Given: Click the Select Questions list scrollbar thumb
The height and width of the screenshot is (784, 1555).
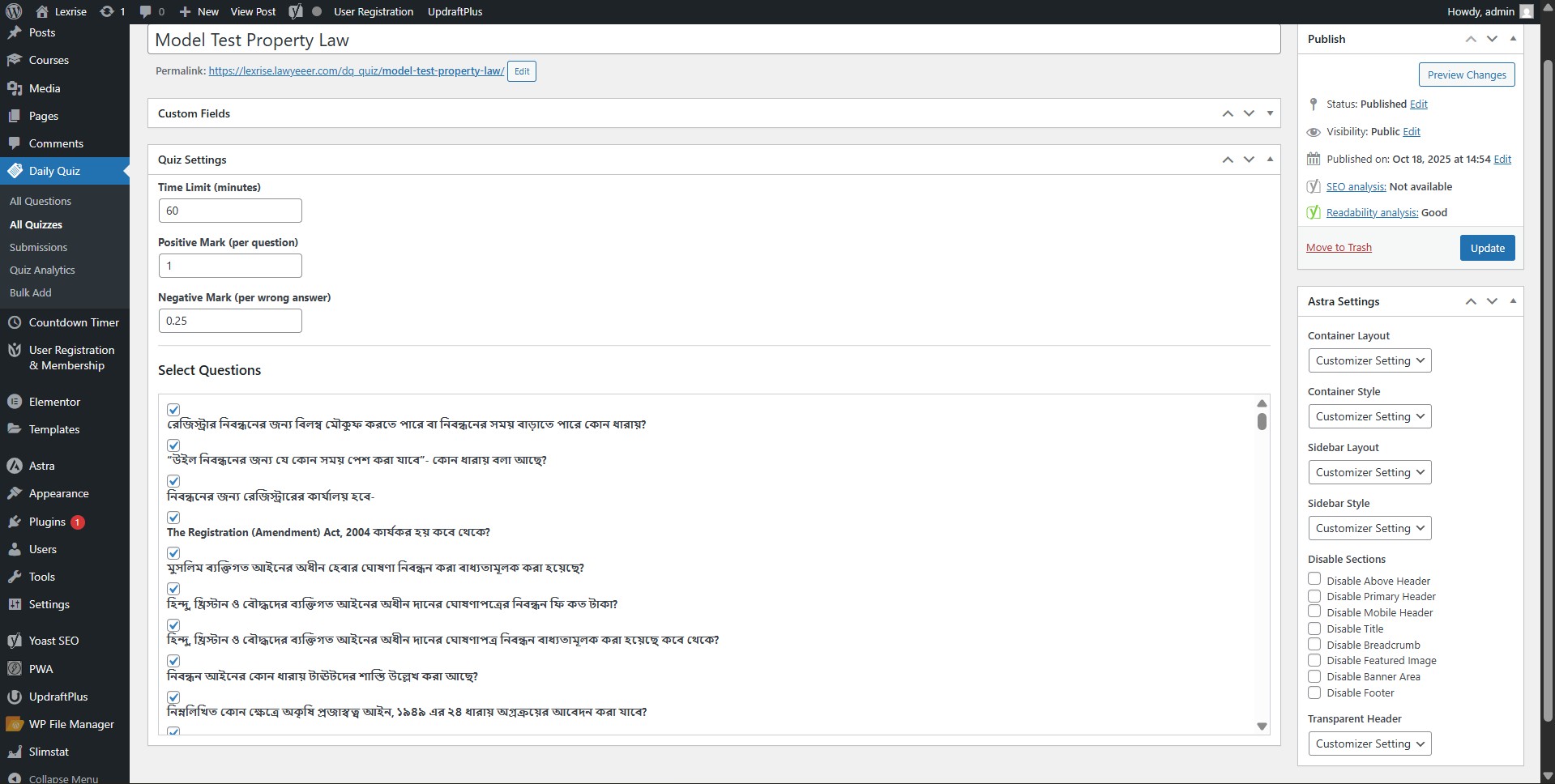Looking at the screenshot, I should pyautogui.click(x=1262, y=421).
